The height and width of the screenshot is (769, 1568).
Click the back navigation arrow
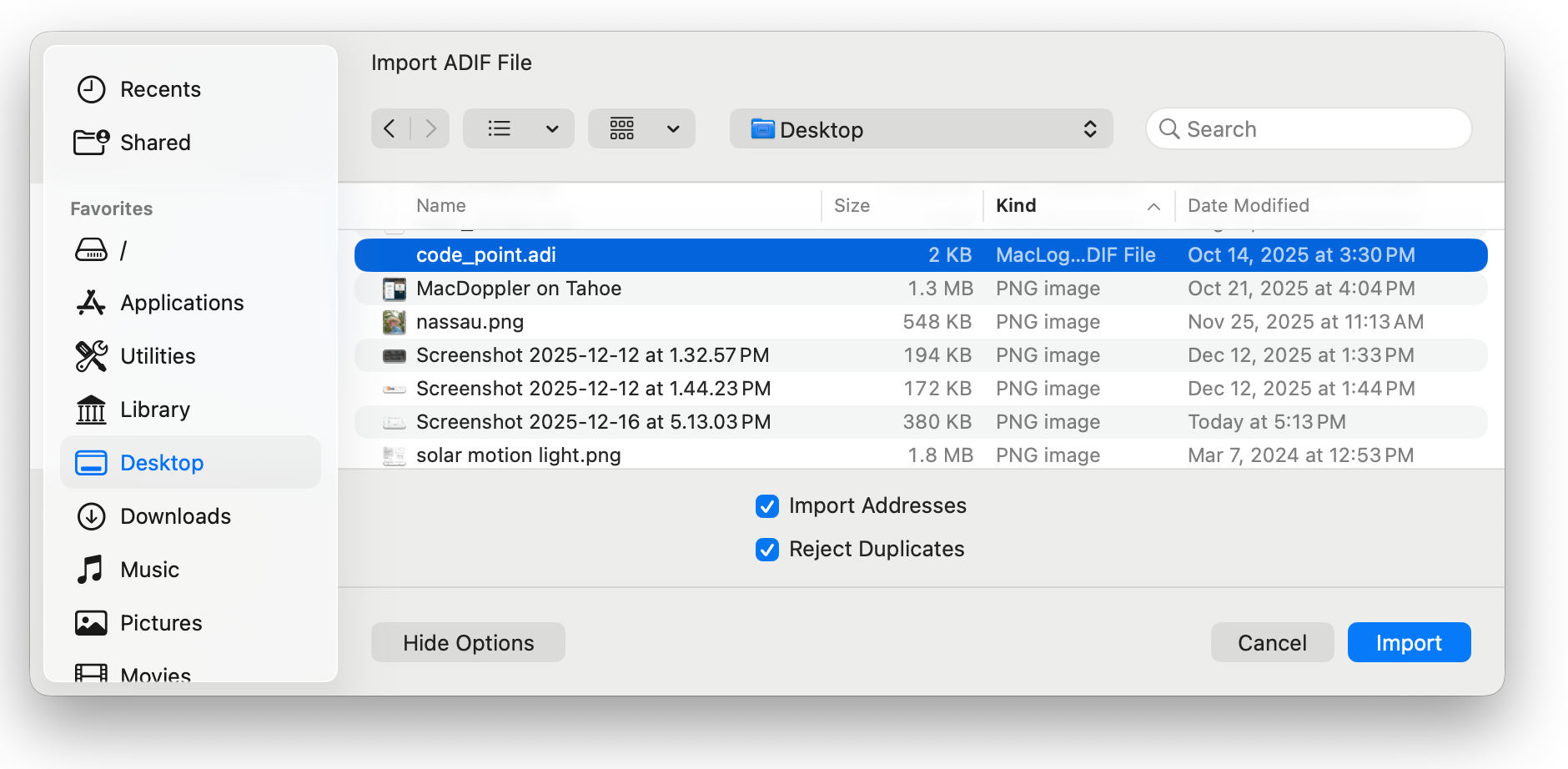(x=389, y=128)
